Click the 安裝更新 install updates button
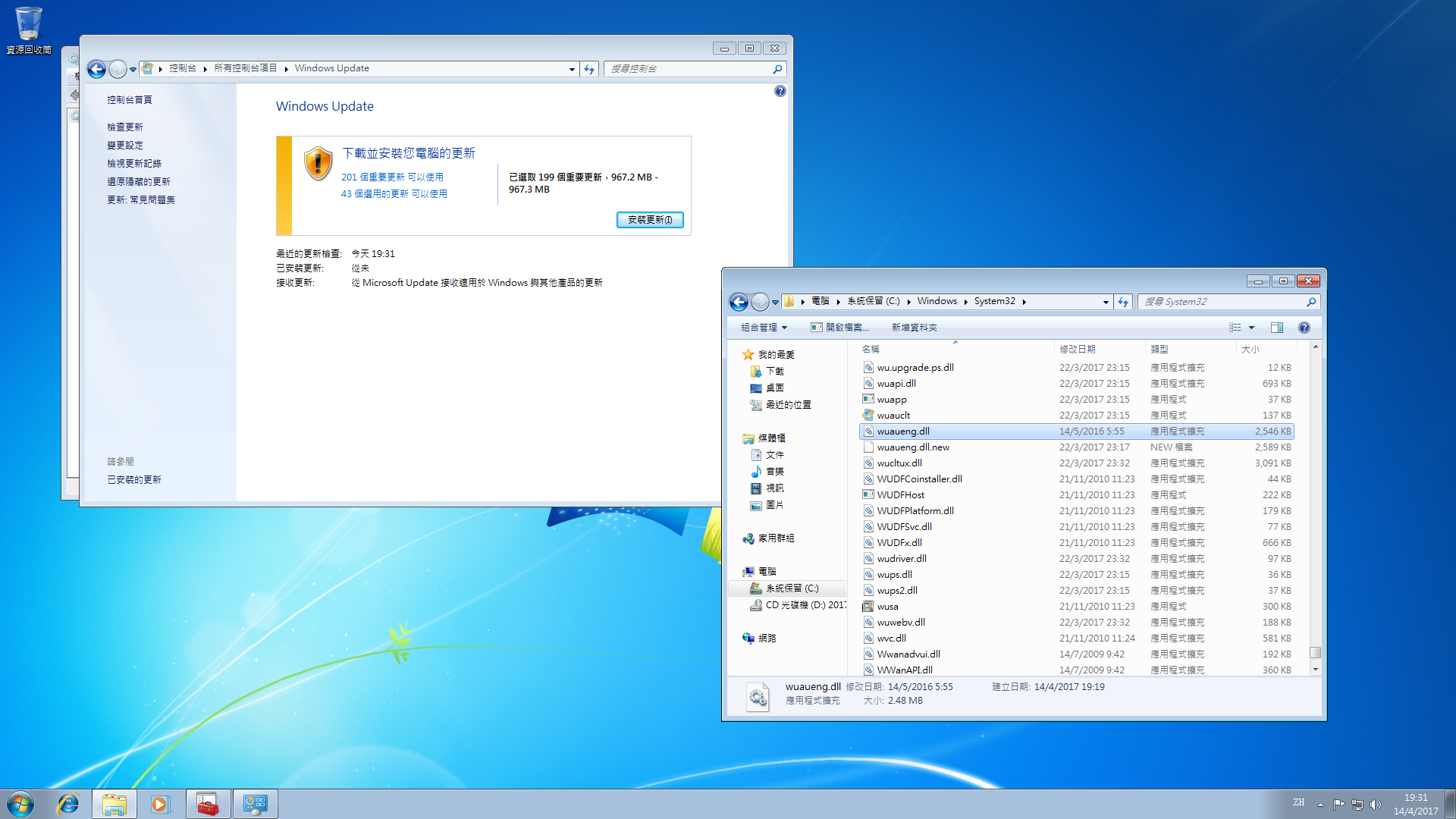 click(650, 220)
